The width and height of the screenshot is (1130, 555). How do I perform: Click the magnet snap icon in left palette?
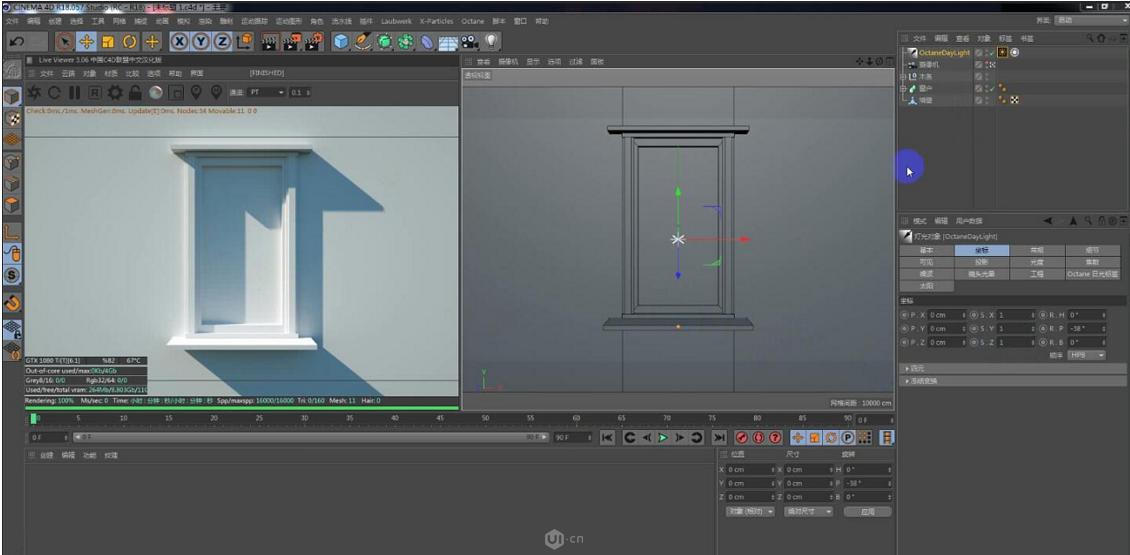12,303
